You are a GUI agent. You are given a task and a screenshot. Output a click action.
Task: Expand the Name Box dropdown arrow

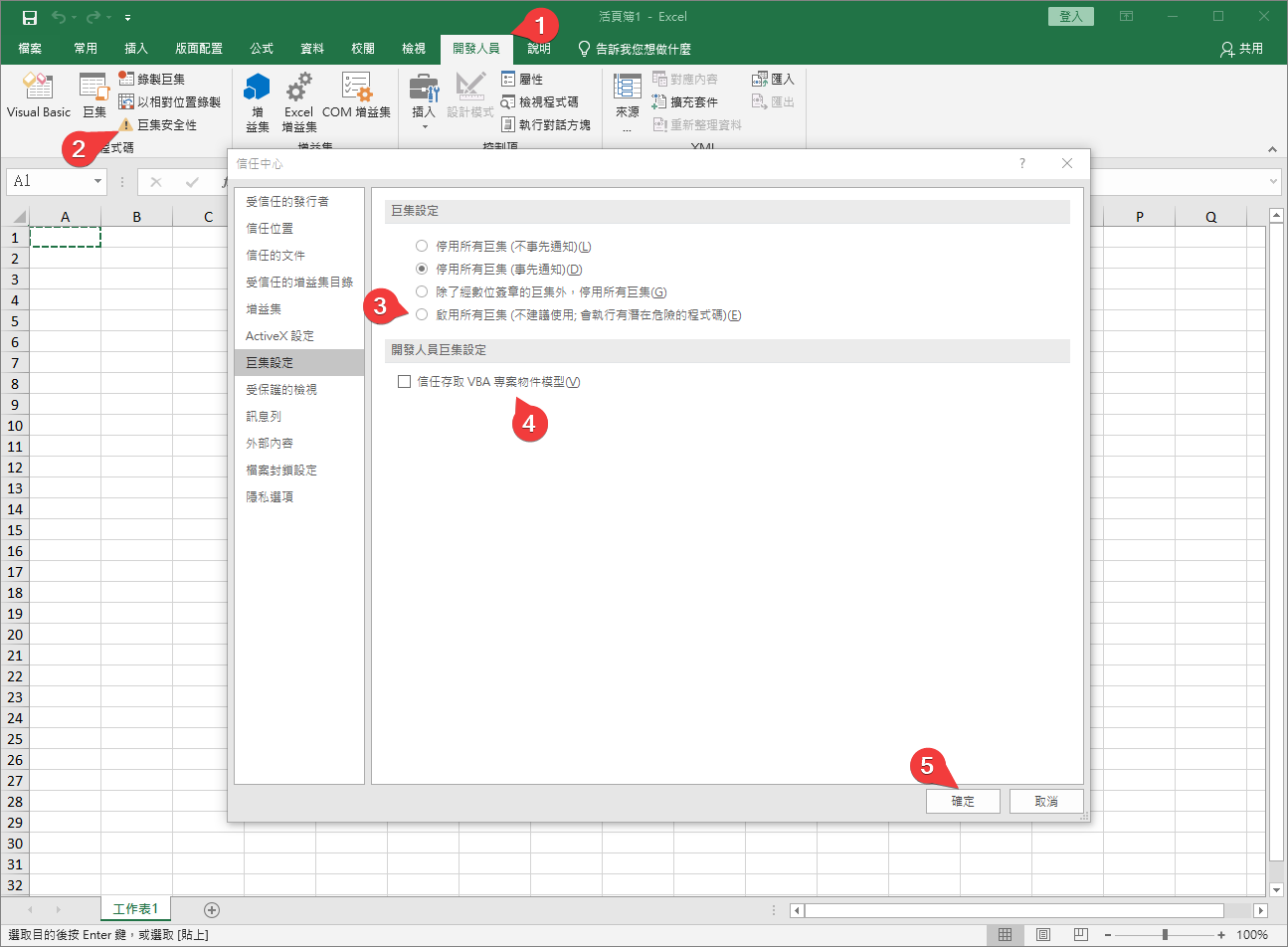point(97,181)
